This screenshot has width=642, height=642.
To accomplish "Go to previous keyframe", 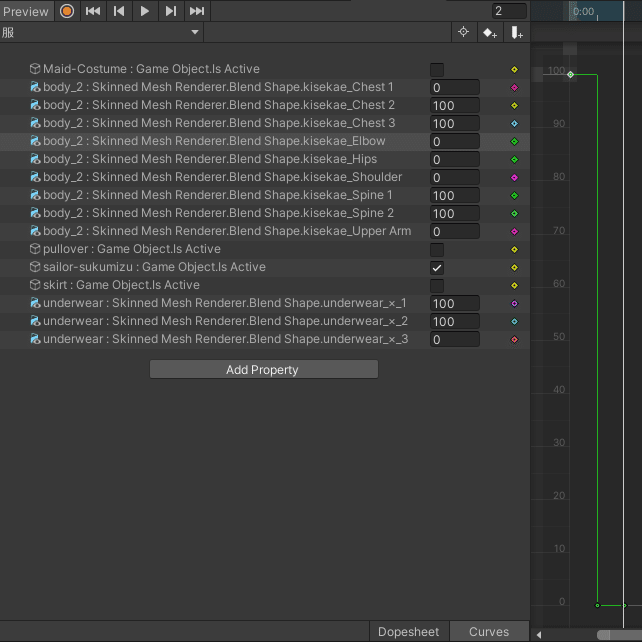I will pos(119,11).
